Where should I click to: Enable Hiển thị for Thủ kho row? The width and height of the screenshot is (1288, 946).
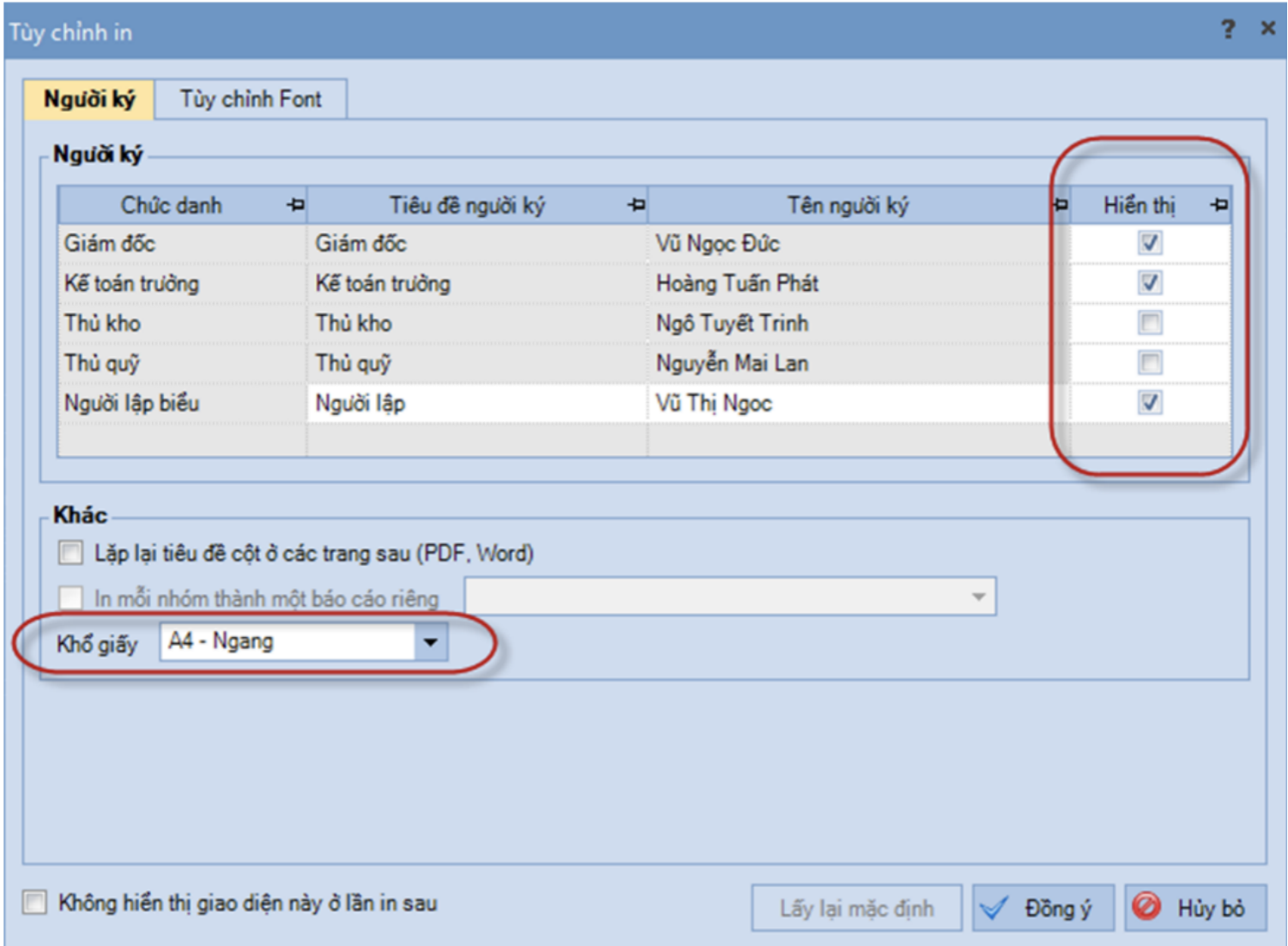pos(1150,323)
